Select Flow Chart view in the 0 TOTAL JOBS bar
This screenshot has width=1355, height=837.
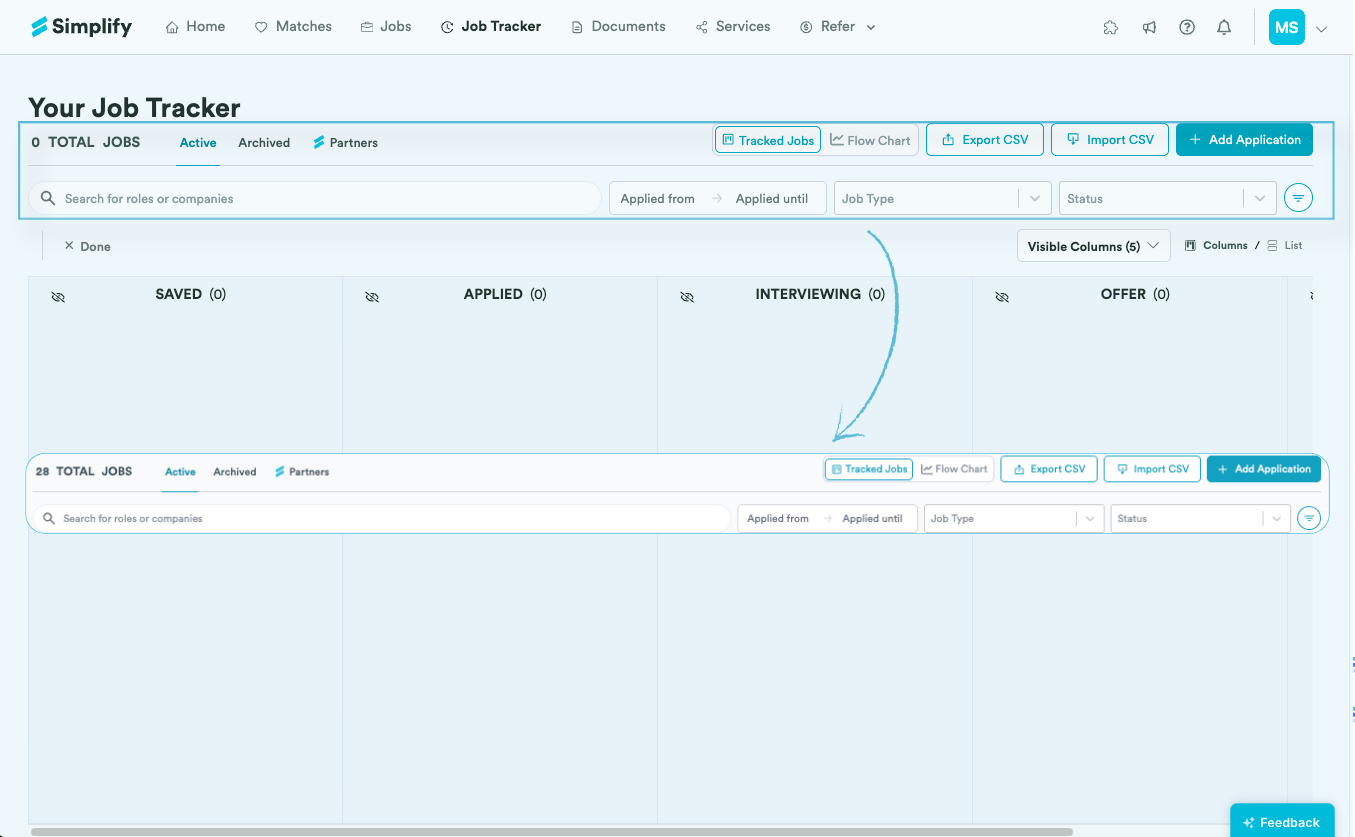870,140
